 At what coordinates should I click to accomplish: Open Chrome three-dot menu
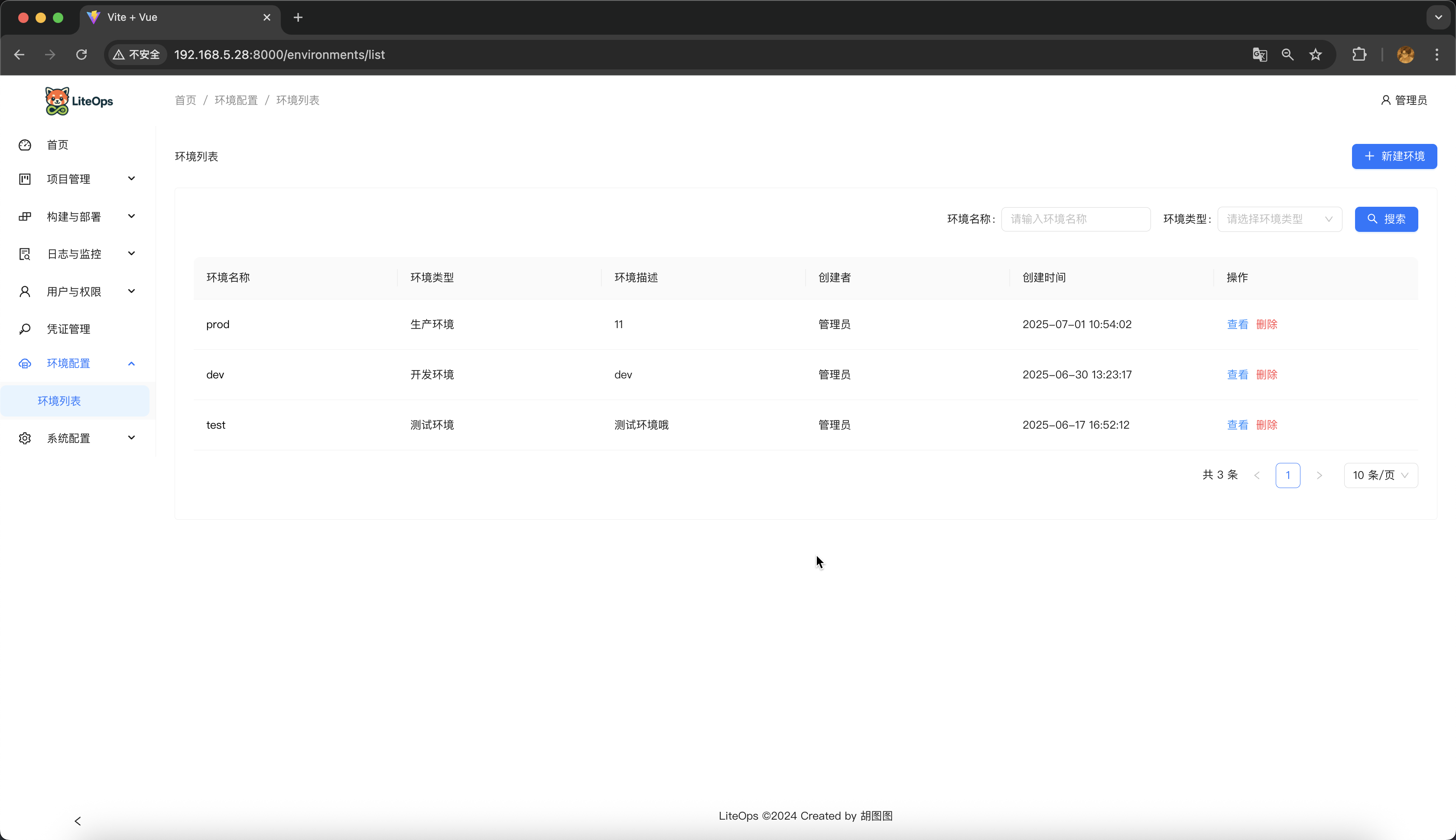(x=1437, y=55)
